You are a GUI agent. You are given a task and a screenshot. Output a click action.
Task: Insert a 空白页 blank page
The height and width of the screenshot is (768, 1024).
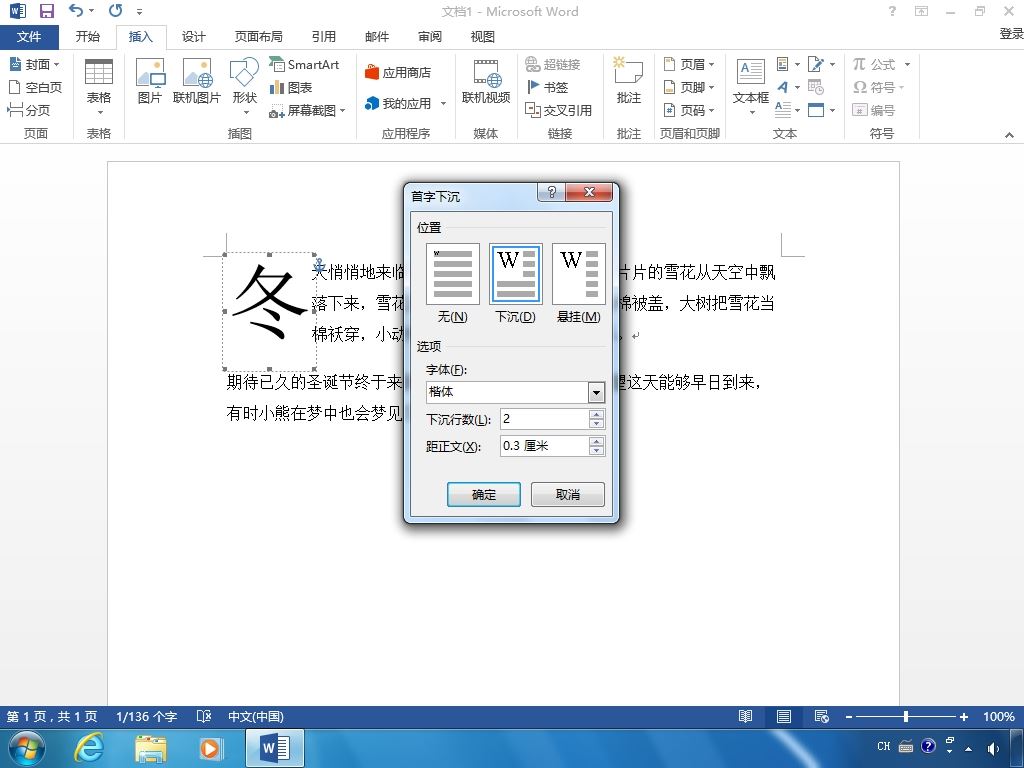(35, 87)
